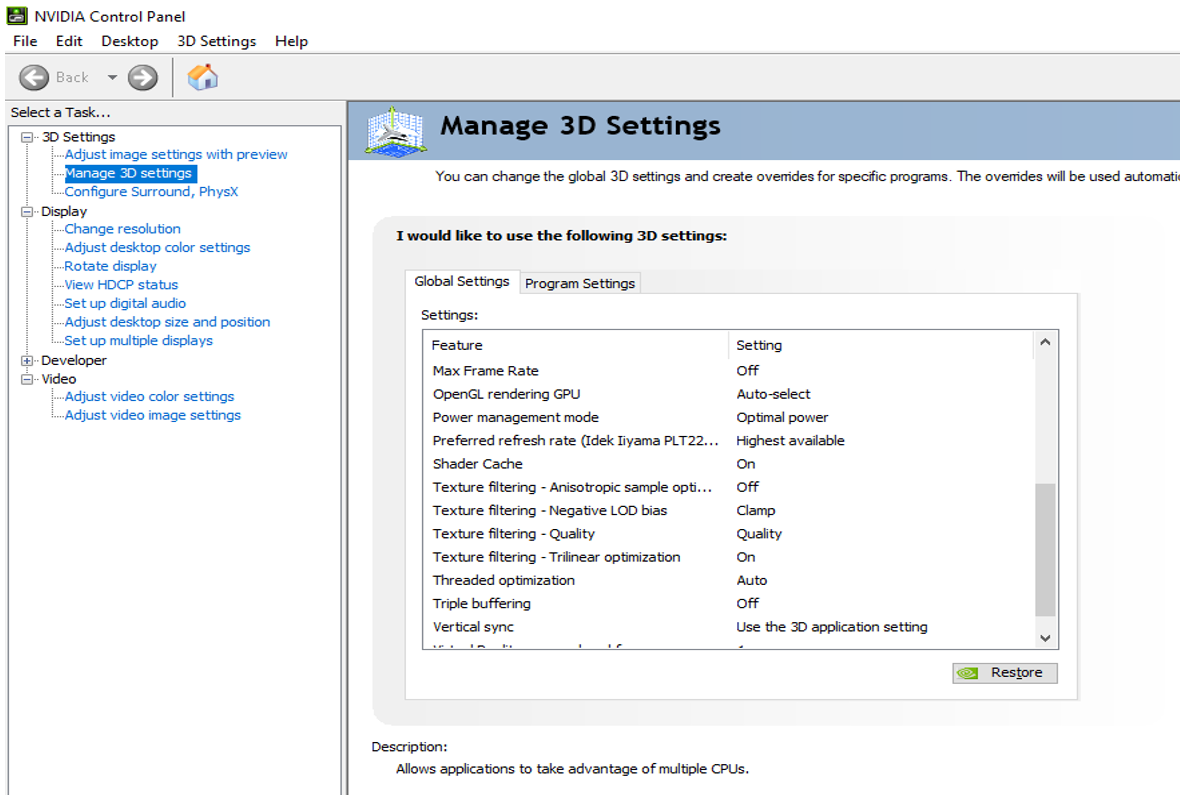The height and width of the screenshot is (795, 1180).
Task: Open Adjust desktop size and position
Action: coord(167,322)
